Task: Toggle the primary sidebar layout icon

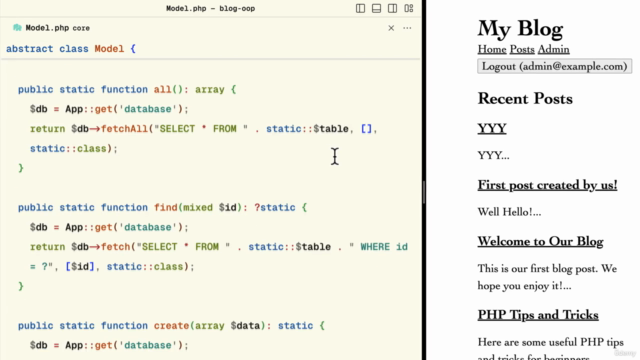Action: click(x=360, y=8)
